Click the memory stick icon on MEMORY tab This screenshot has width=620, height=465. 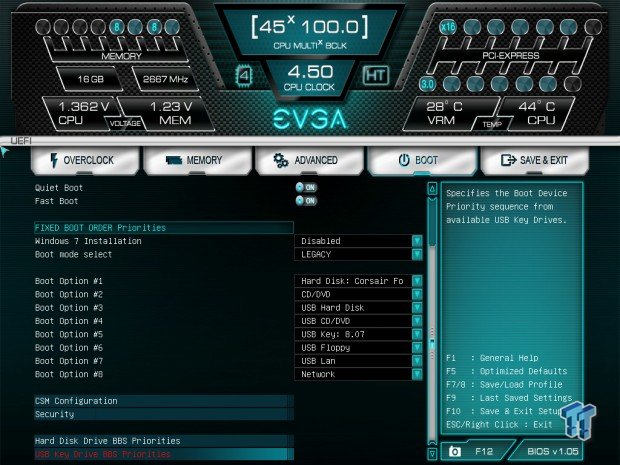[174, 160]
